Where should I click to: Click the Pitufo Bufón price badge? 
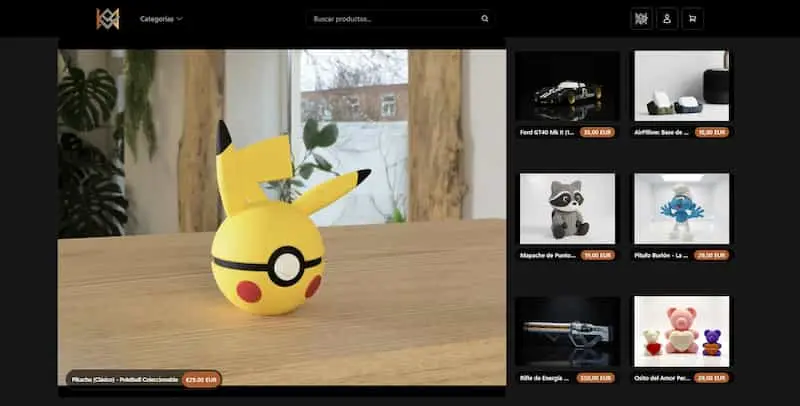coord(711,256)
